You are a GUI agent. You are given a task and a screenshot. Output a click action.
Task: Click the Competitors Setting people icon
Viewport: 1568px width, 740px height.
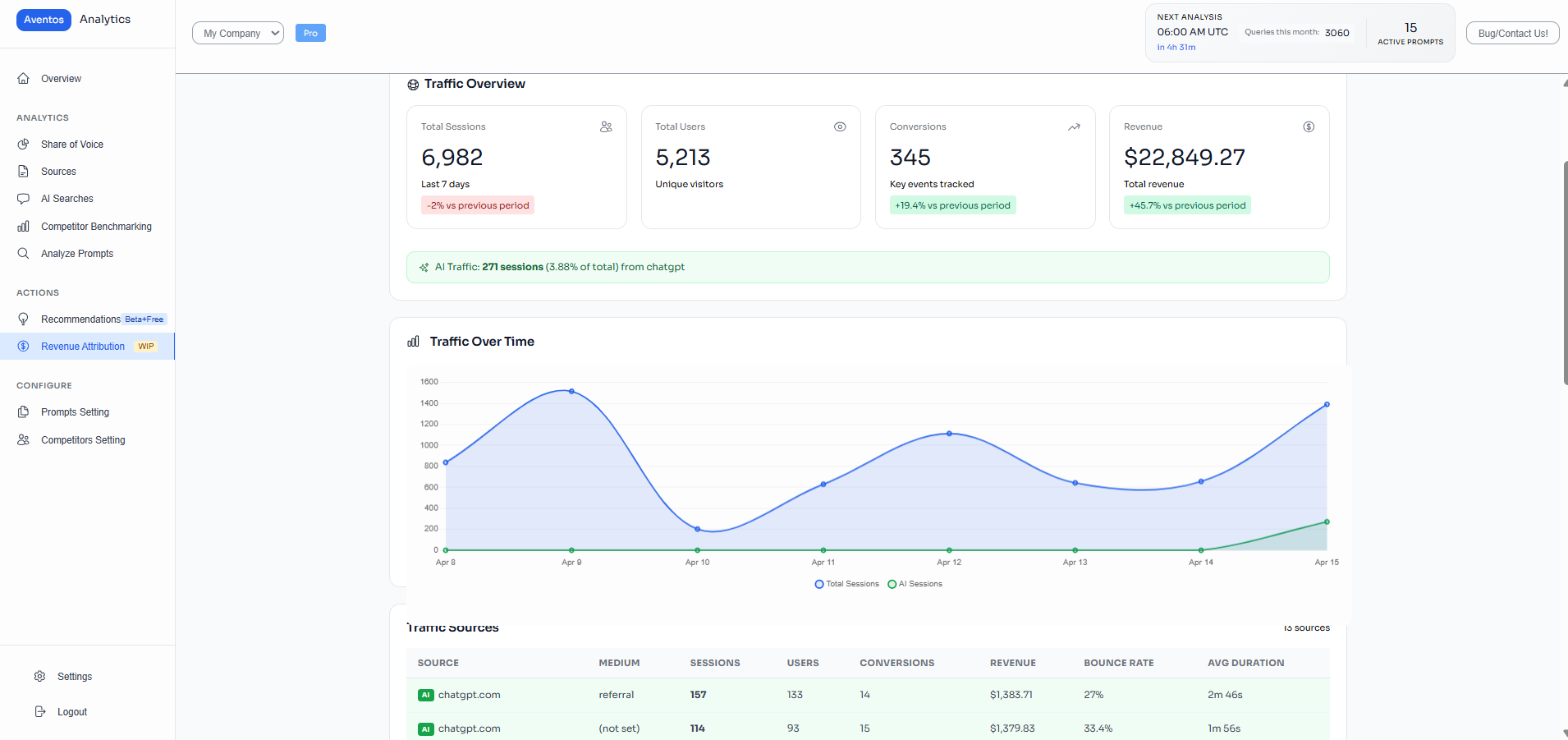24,440
